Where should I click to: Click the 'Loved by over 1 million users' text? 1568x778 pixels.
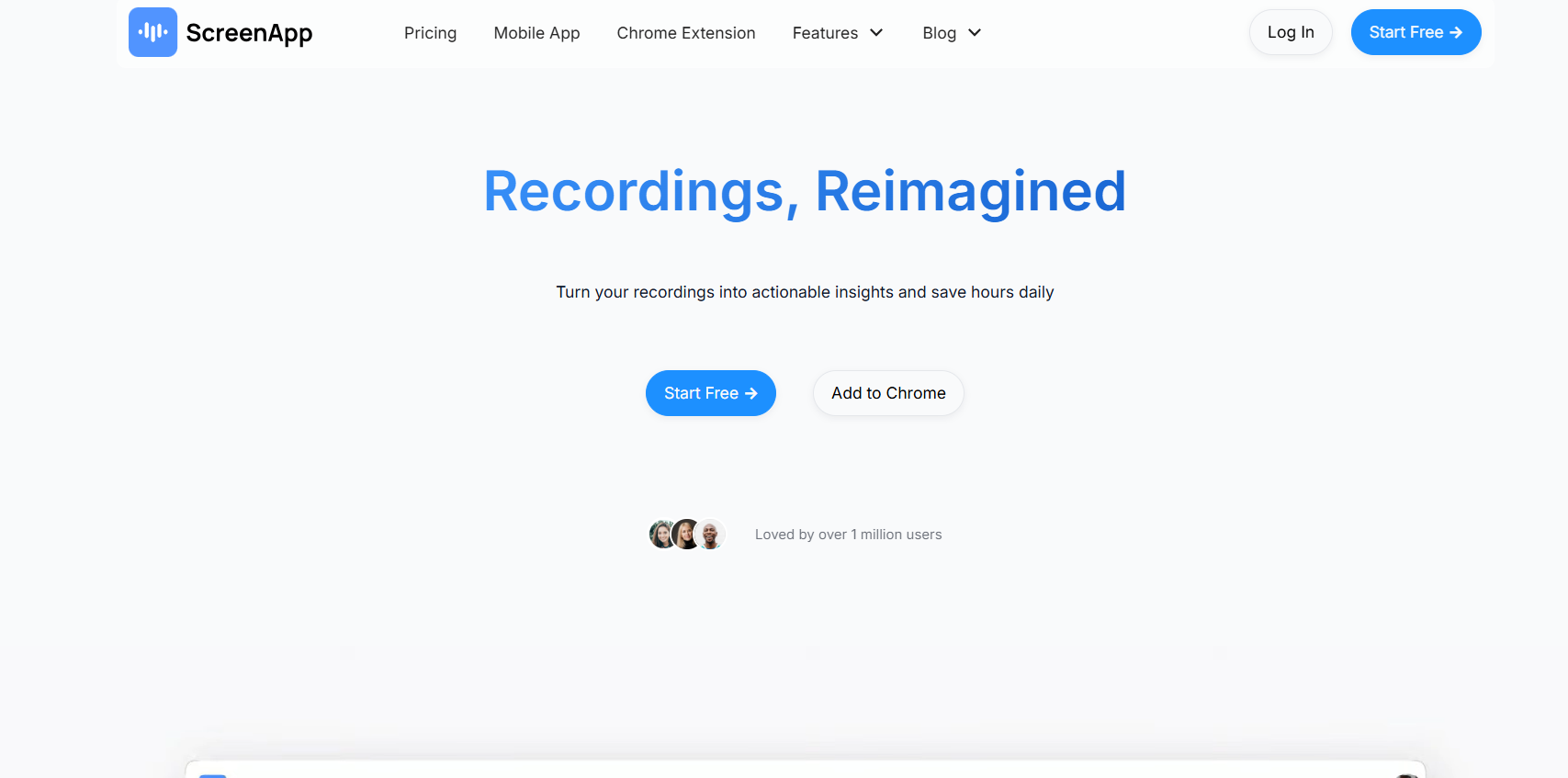coord(848,535)
